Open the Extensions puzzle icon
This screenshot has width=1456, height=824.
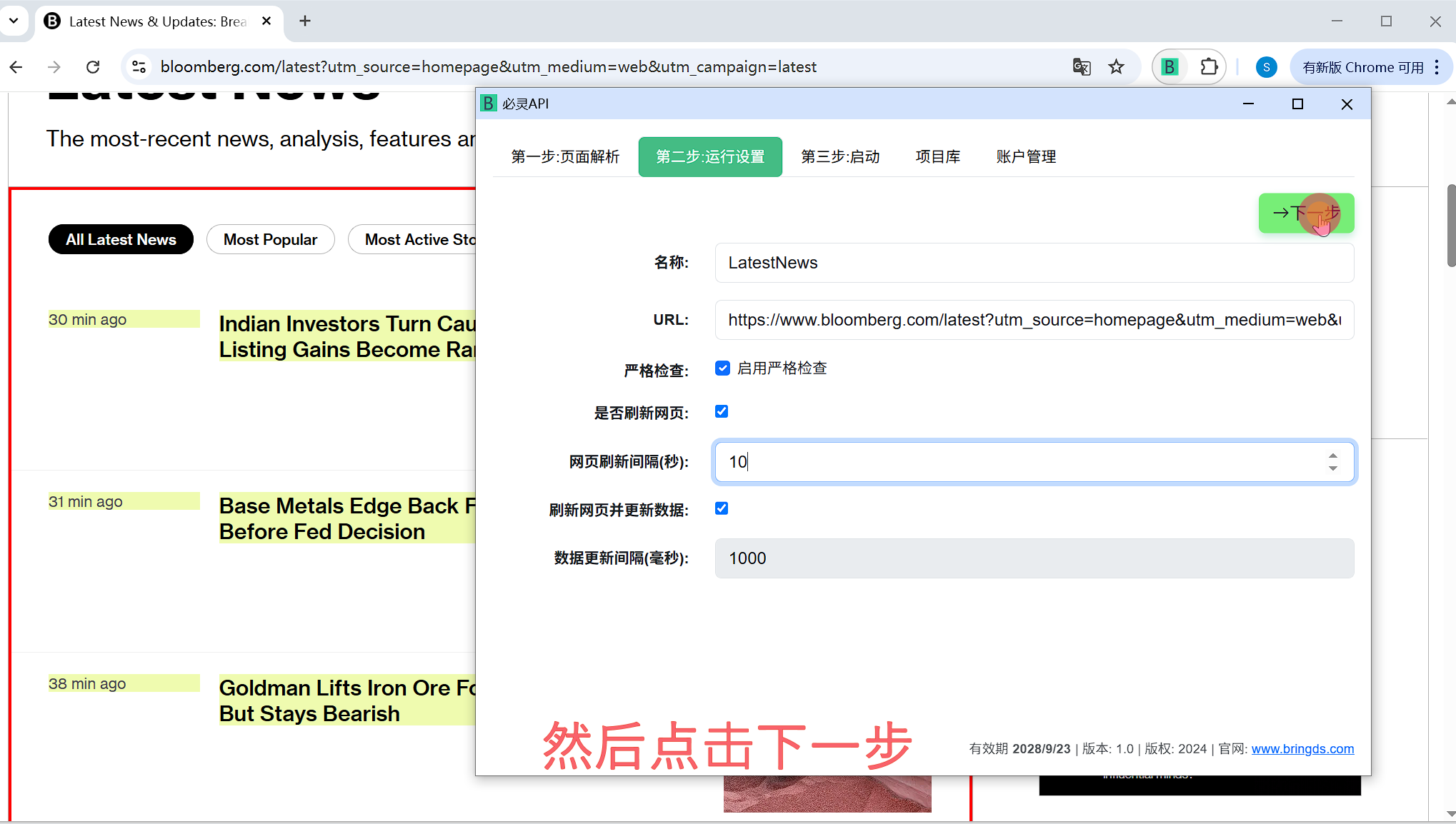(x=1209, y=67)
